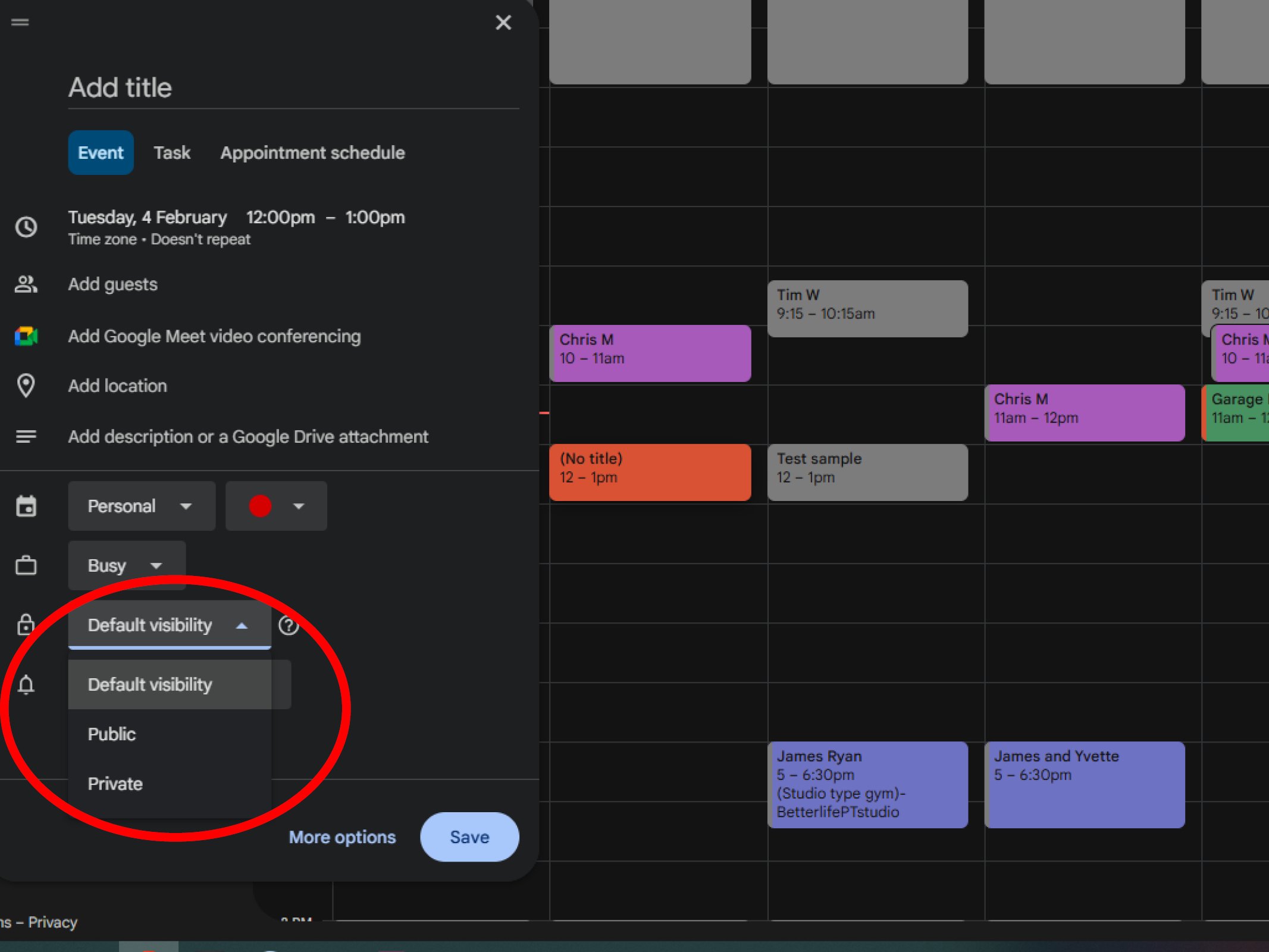Click the Google Meet camera icon
Viewport: 1269px width, 952px height.
pyautogui.click(x=26, y=336)
